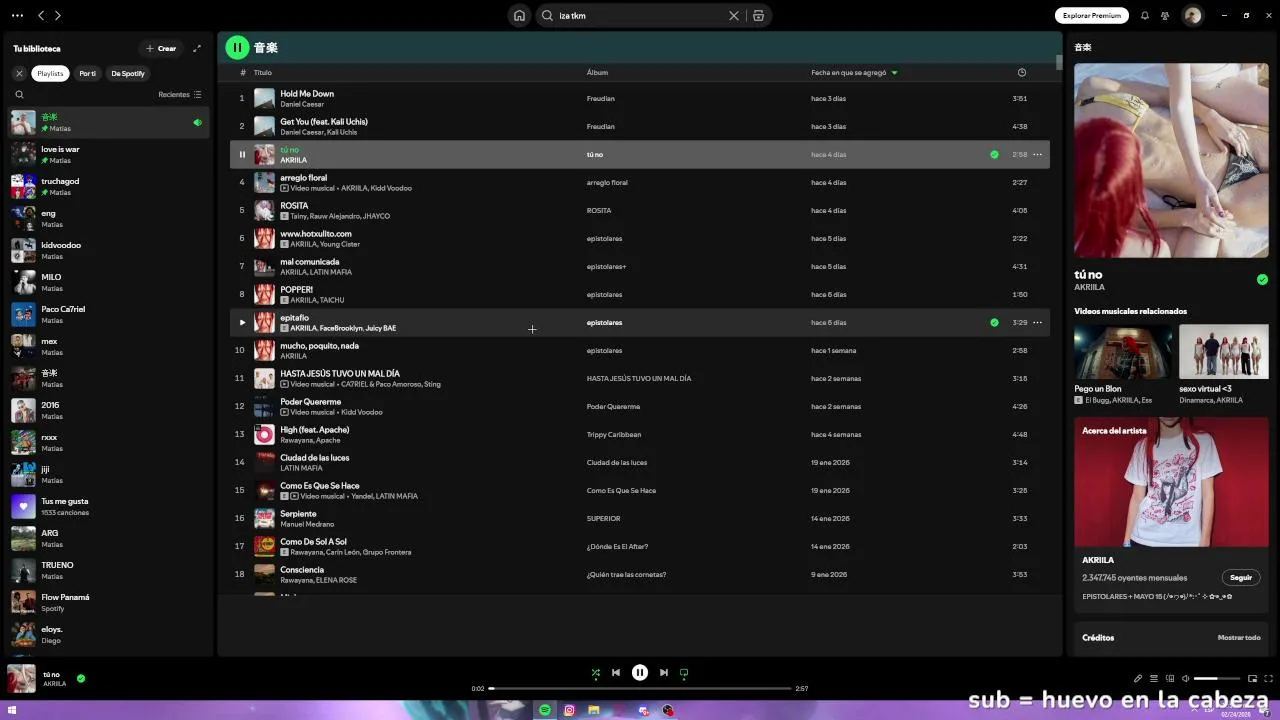Open the "sexo virtual <3" related video

click(1224, 363)
